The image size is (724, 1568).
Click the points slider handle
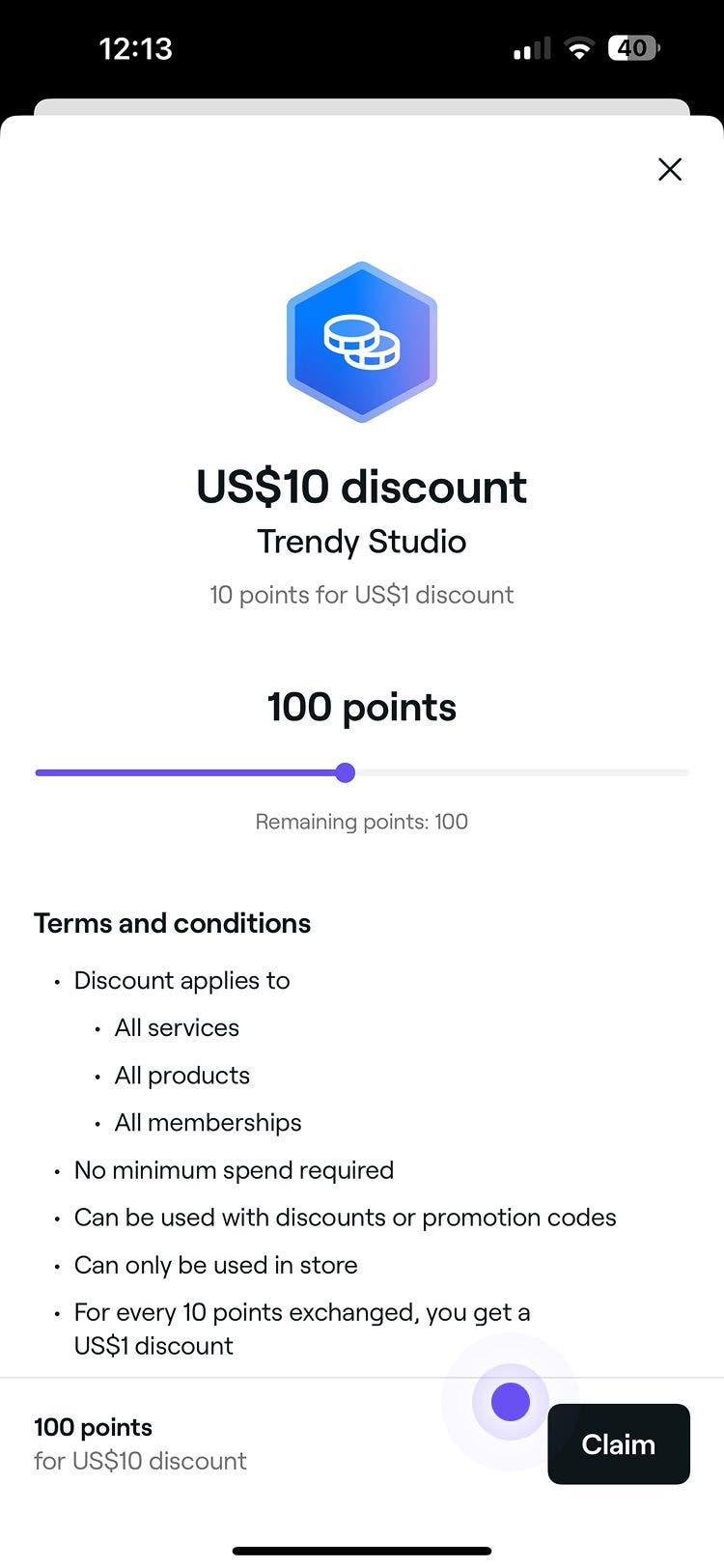pyautogui.click(x=346, y=772)
